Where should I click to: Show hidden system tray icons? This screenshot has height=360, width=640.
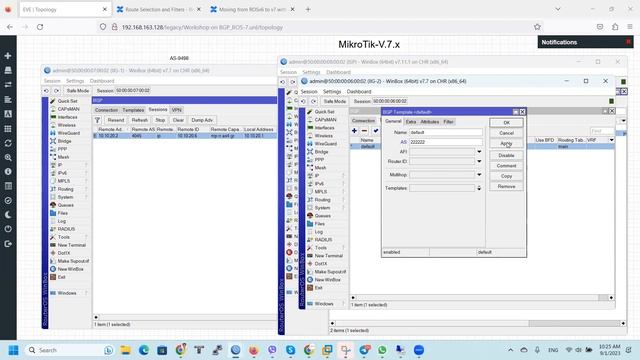511,350
